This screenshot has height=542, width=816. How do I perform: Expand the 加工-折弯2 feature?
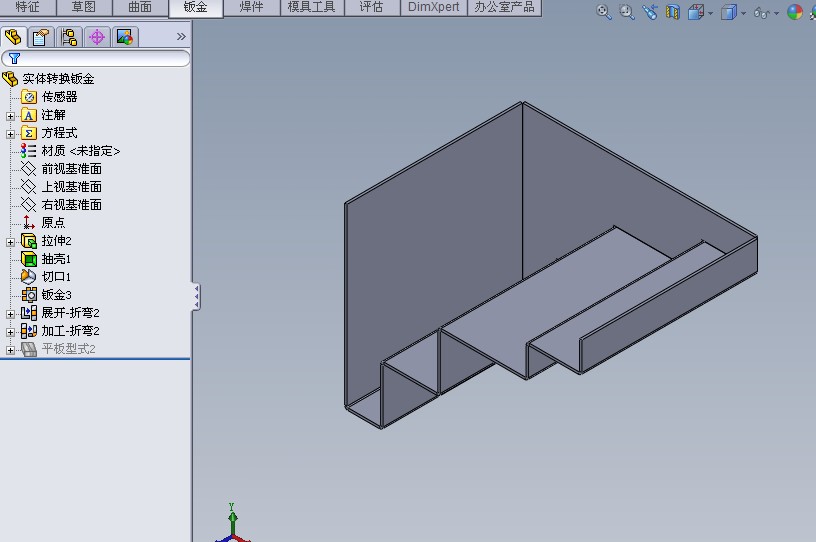pos(10,332)
